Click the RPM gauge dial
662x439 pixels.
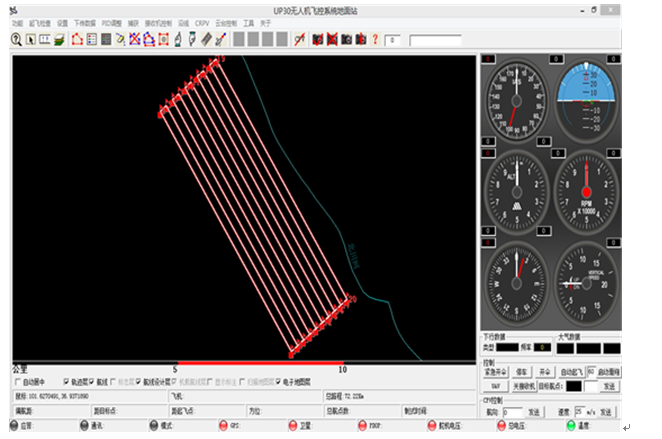pyautogui.click(x=586, y=192)
